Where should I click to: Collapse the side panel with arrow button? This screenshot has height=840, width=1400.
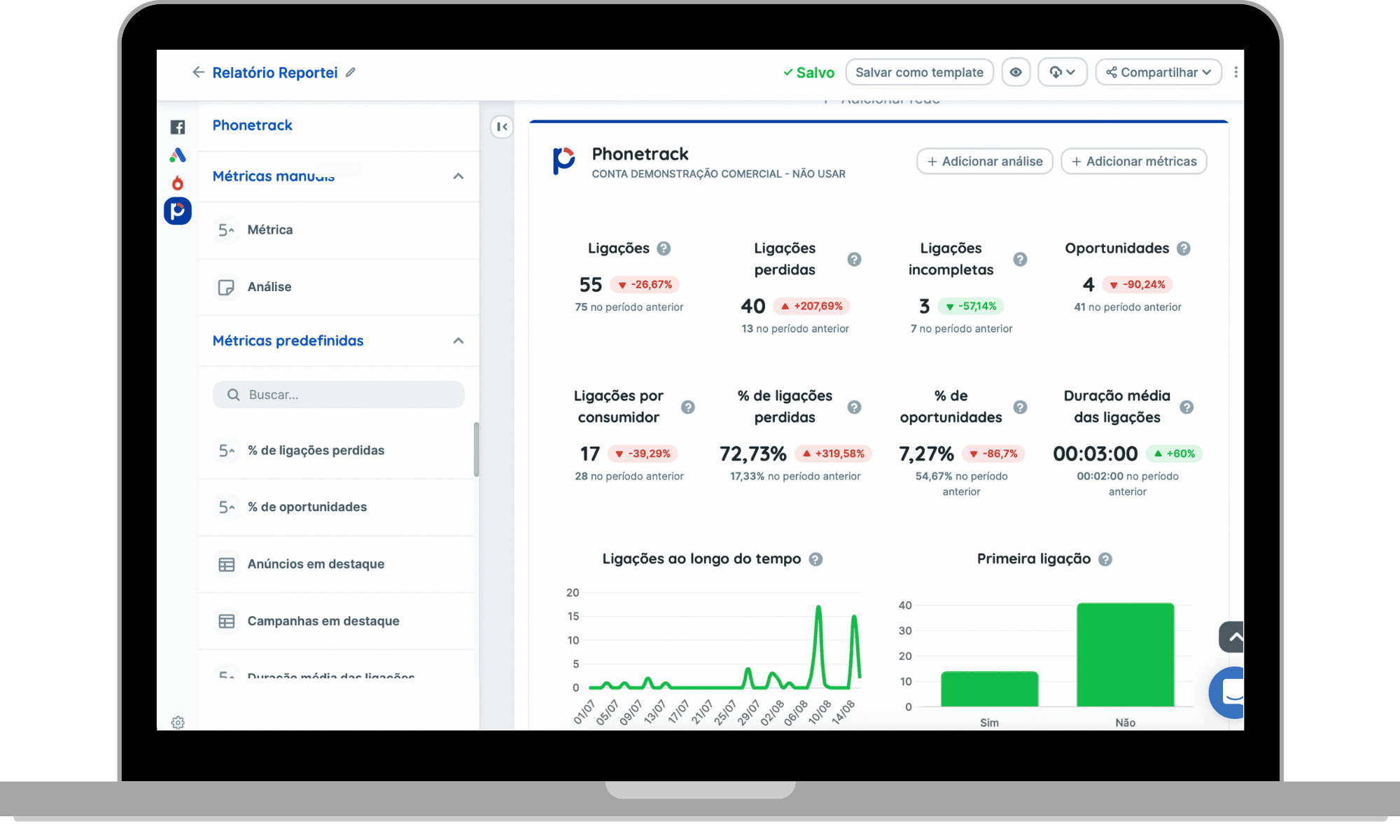pos(502,127)
